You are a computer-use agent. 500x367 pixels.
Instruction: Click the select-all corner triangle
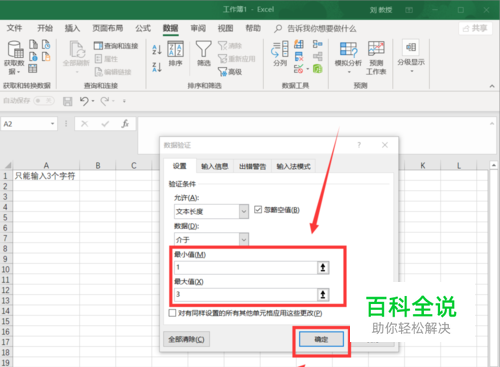[7, 165]
